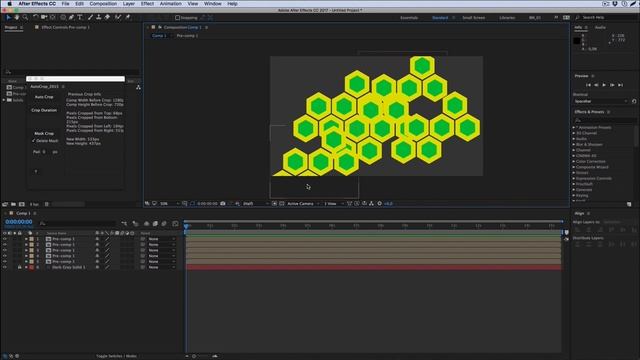
Task: Hide layer 4 Pre-comp 1 eye icon
Action: tap(5, 256)
